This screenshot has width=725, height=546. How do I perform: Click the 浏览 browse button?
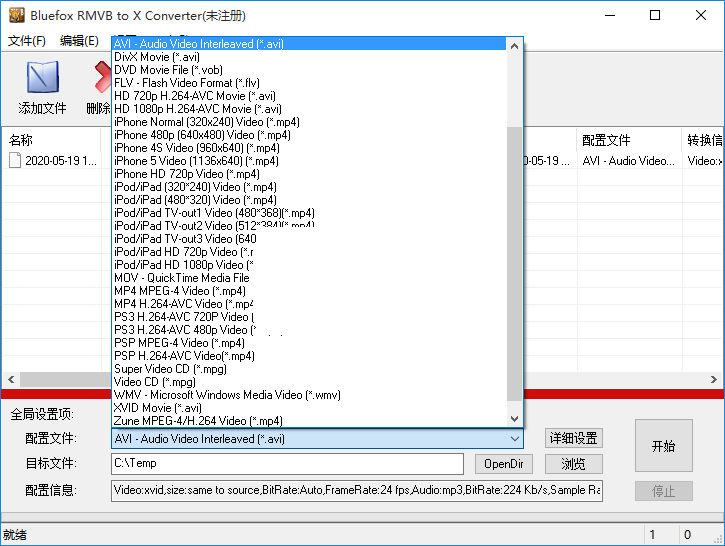pos(573,464)
